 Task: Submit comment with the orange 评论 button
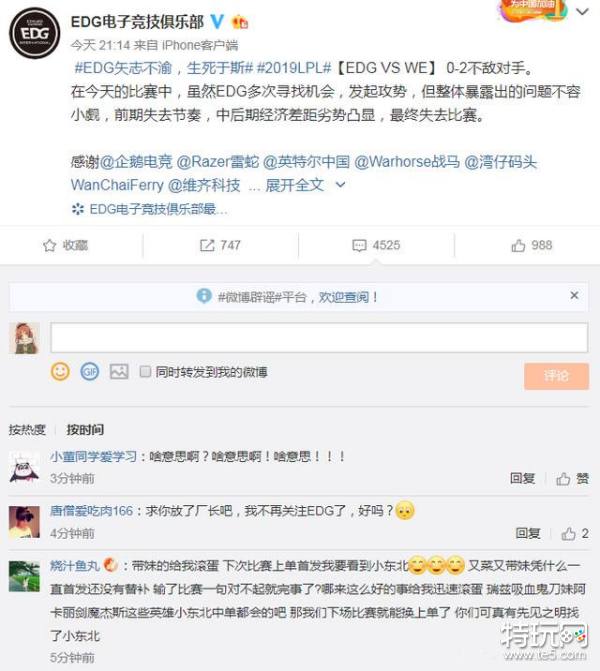coord(556,376)
